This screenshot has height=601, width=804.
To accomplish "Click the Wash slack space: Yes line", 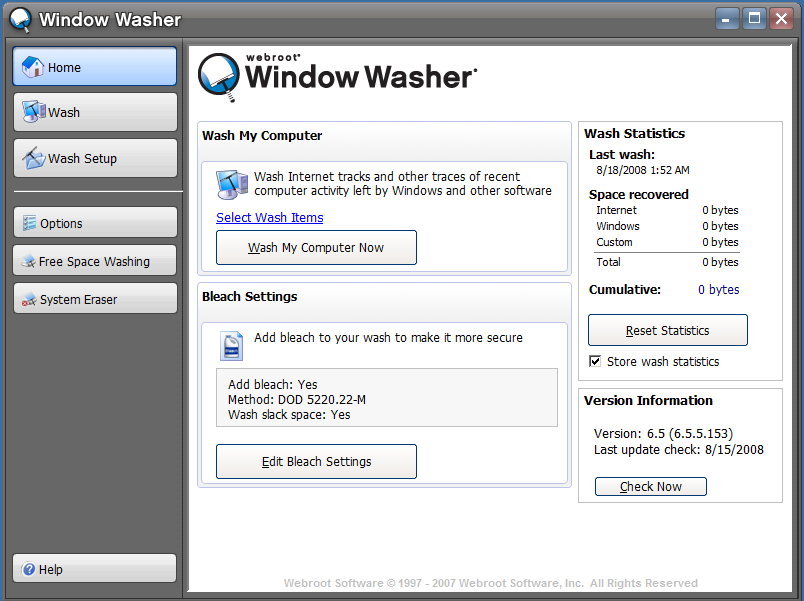I will 289,415.
